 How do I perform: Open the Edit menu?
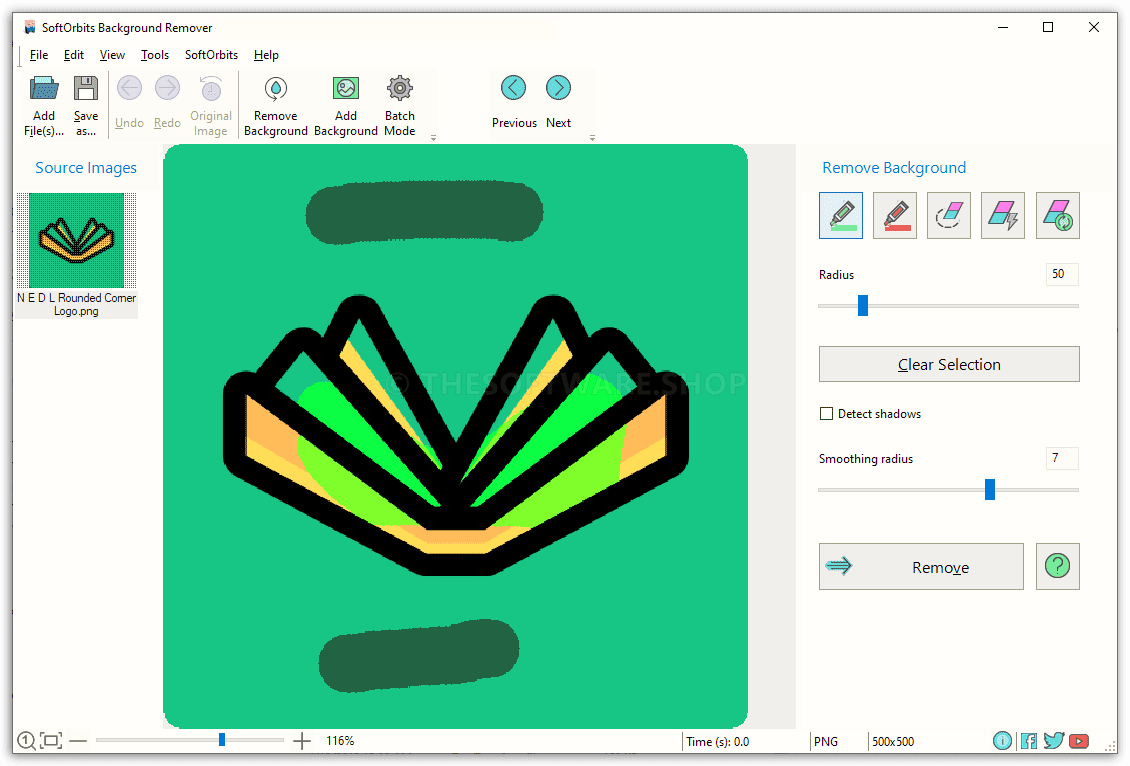[74, 55]
